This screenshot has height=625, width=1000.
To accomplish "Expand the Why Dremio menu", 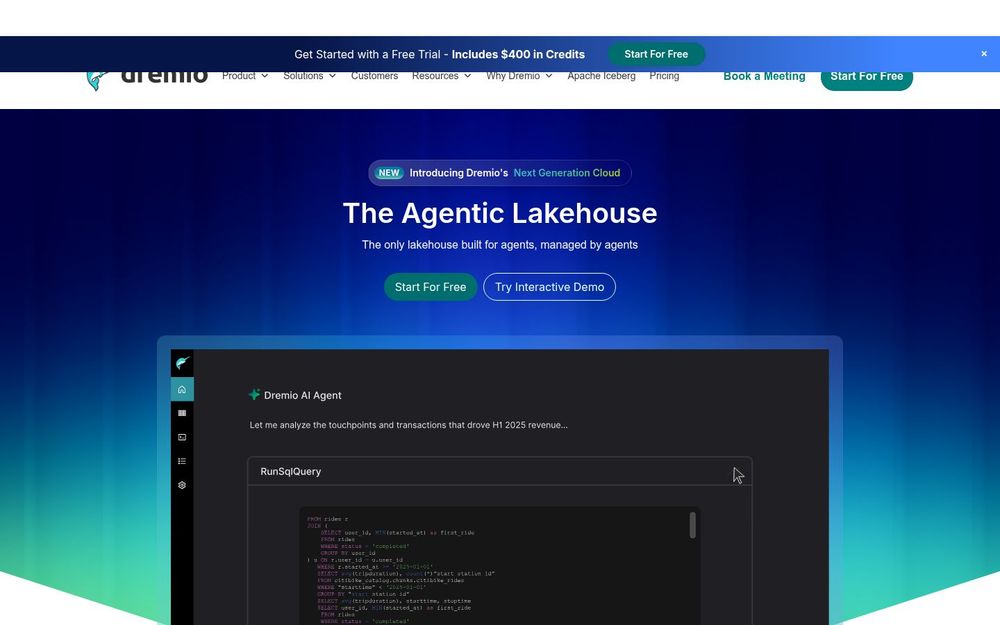I will 519,76.
